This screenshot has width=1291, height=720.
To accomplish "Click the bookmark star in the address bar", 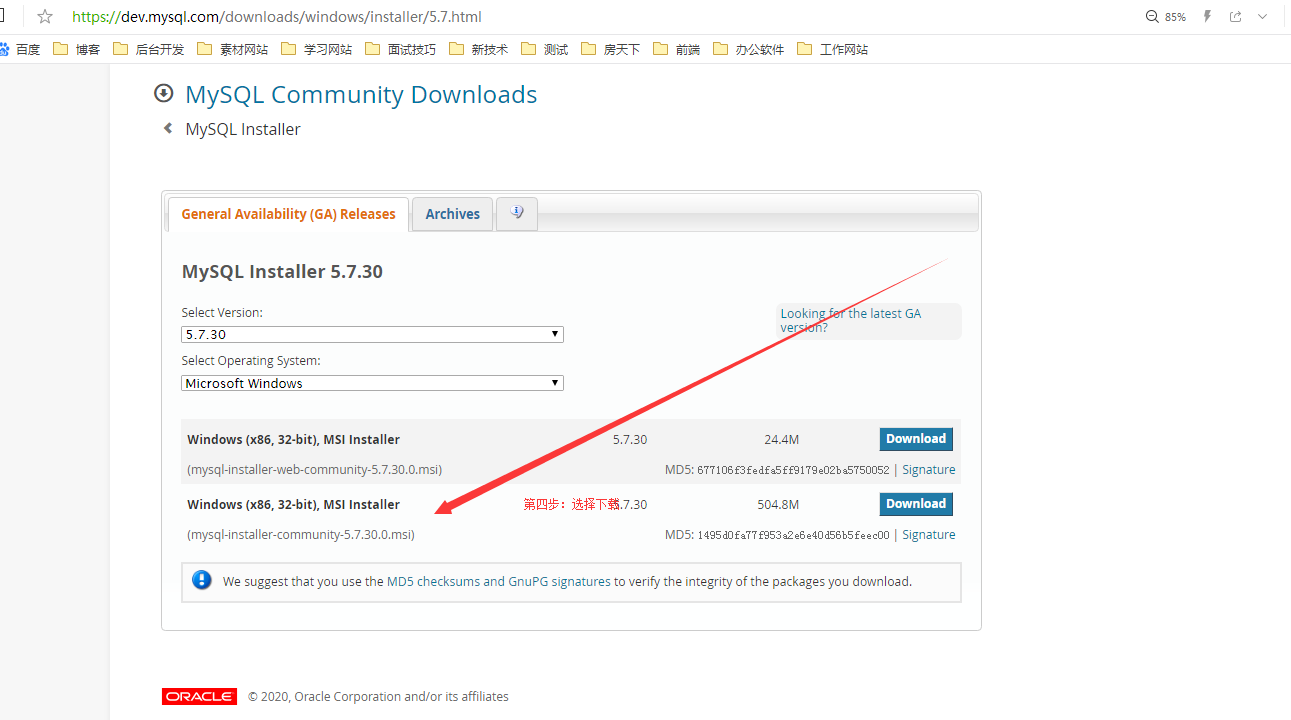I will pos(44,16).
